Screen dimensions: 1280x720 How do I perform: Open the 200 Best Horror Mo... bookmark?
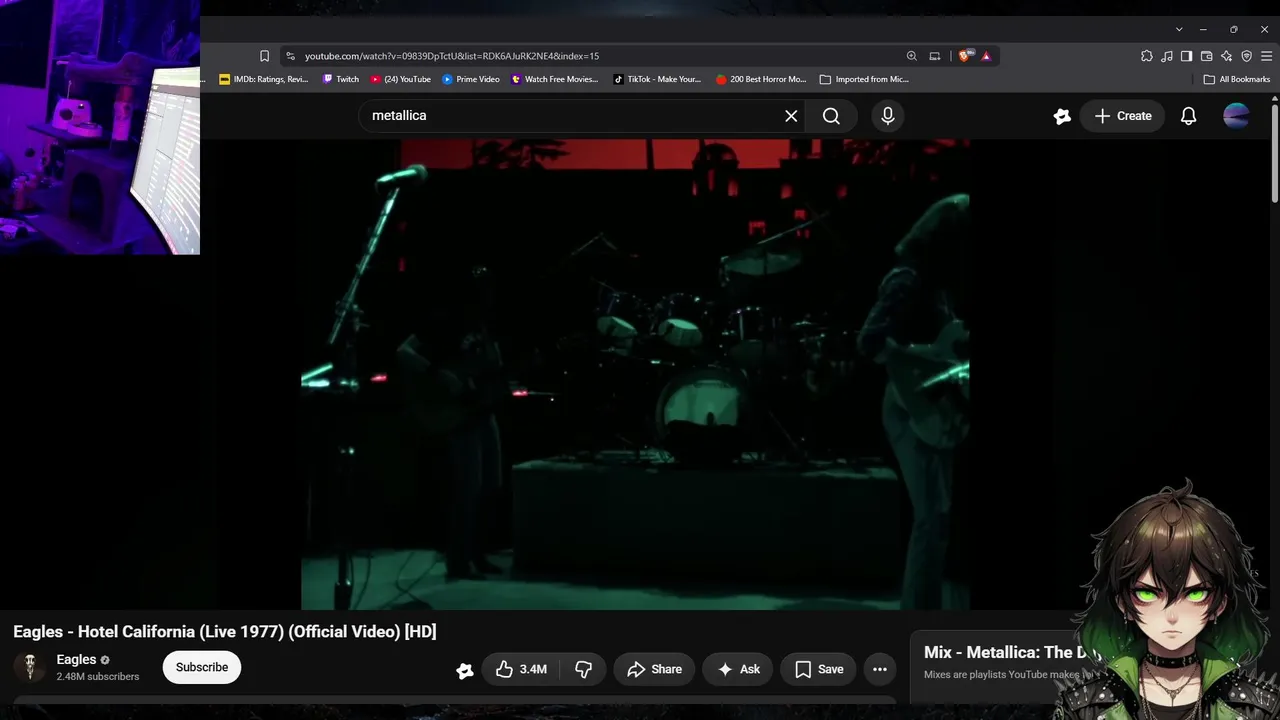click(761, 79)
